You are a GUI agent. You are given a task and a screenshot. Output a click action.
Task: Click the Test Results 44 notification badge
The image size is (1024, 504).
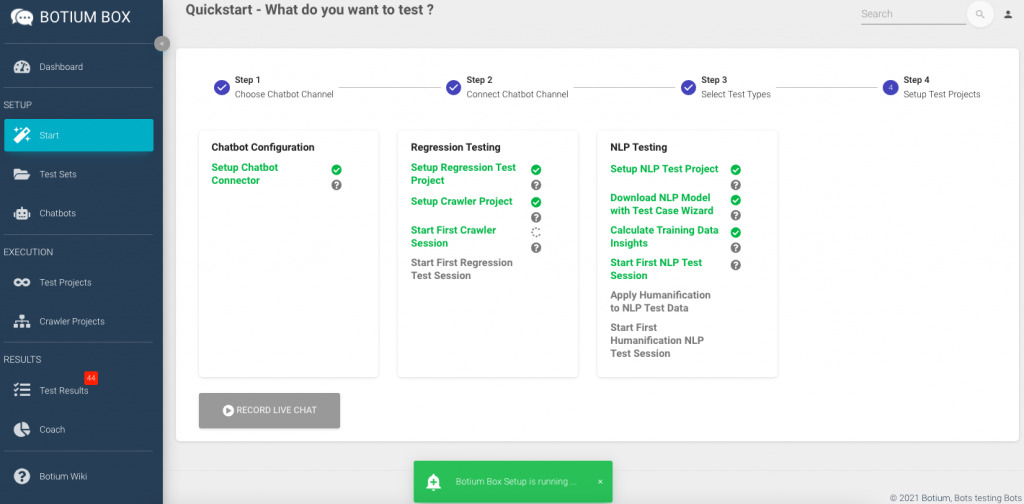(91, 378)
